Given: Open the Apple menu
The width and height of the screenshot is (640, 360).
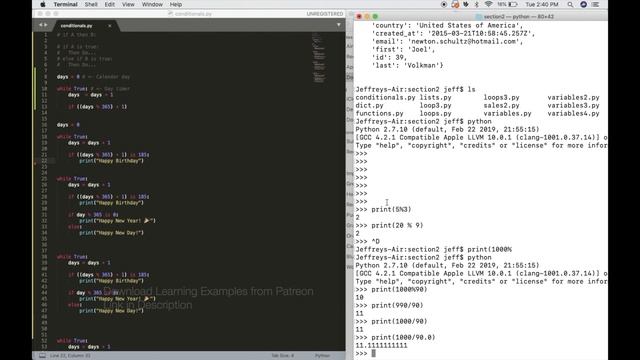Looking at the screenshot, I should pos(43,4).
